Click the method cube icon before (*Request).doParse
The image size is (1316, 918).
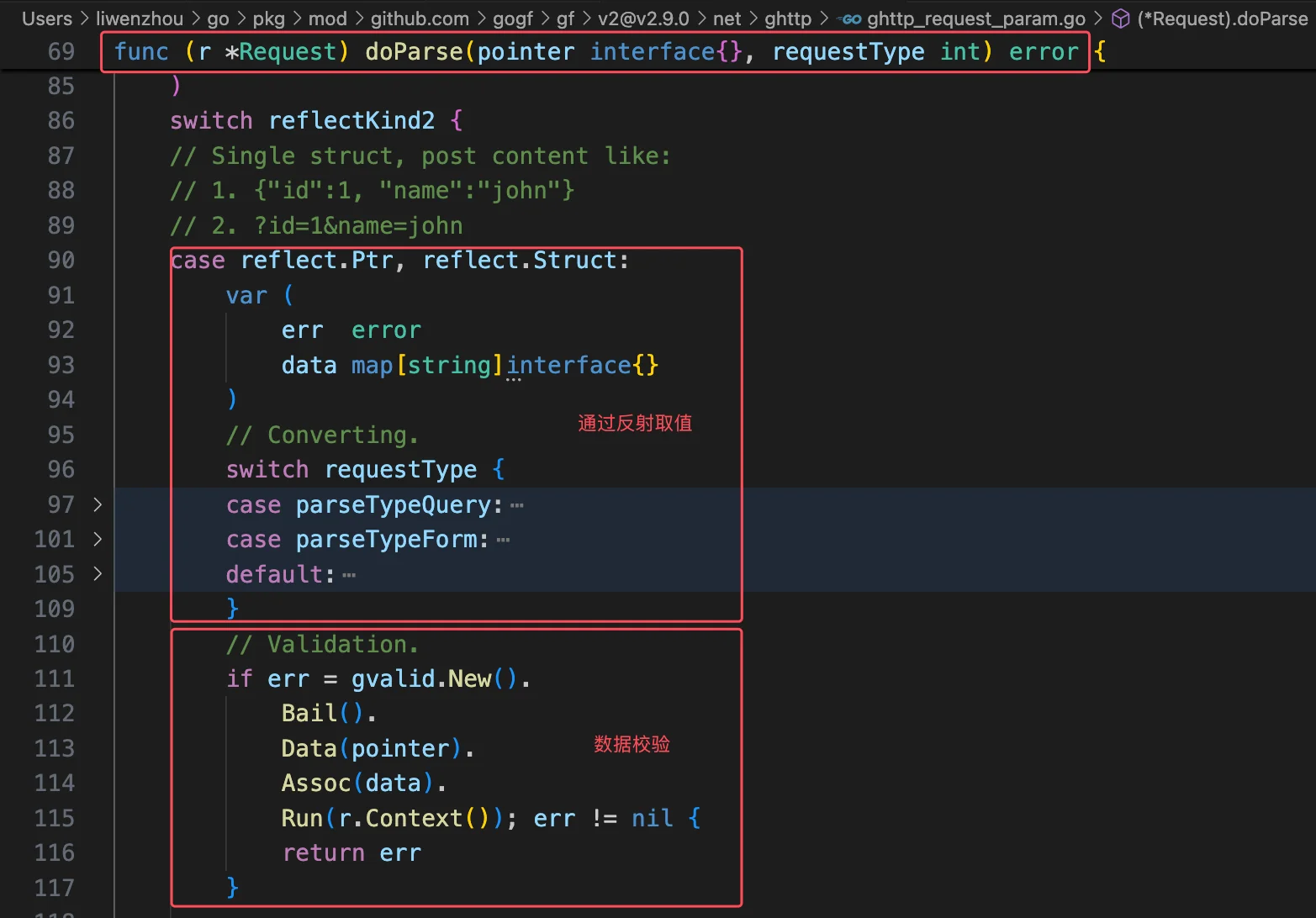(1120, 18)
